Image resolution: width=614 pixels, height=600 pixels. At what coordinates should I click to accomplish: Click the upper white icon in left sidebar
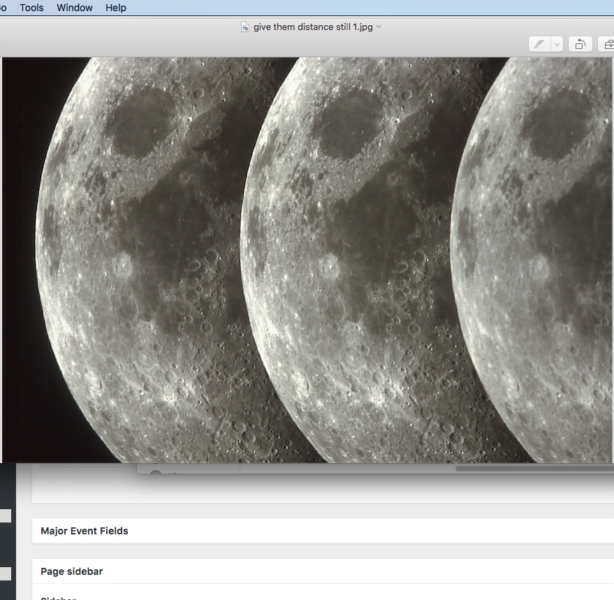5,516
